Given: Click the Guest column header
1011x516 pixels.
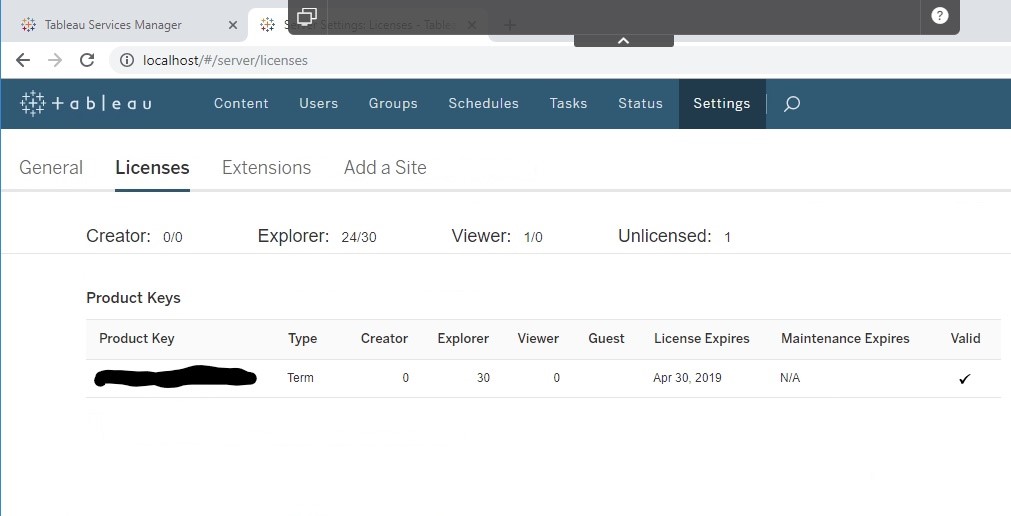Looking at the screenshot, I should [606, 339].
